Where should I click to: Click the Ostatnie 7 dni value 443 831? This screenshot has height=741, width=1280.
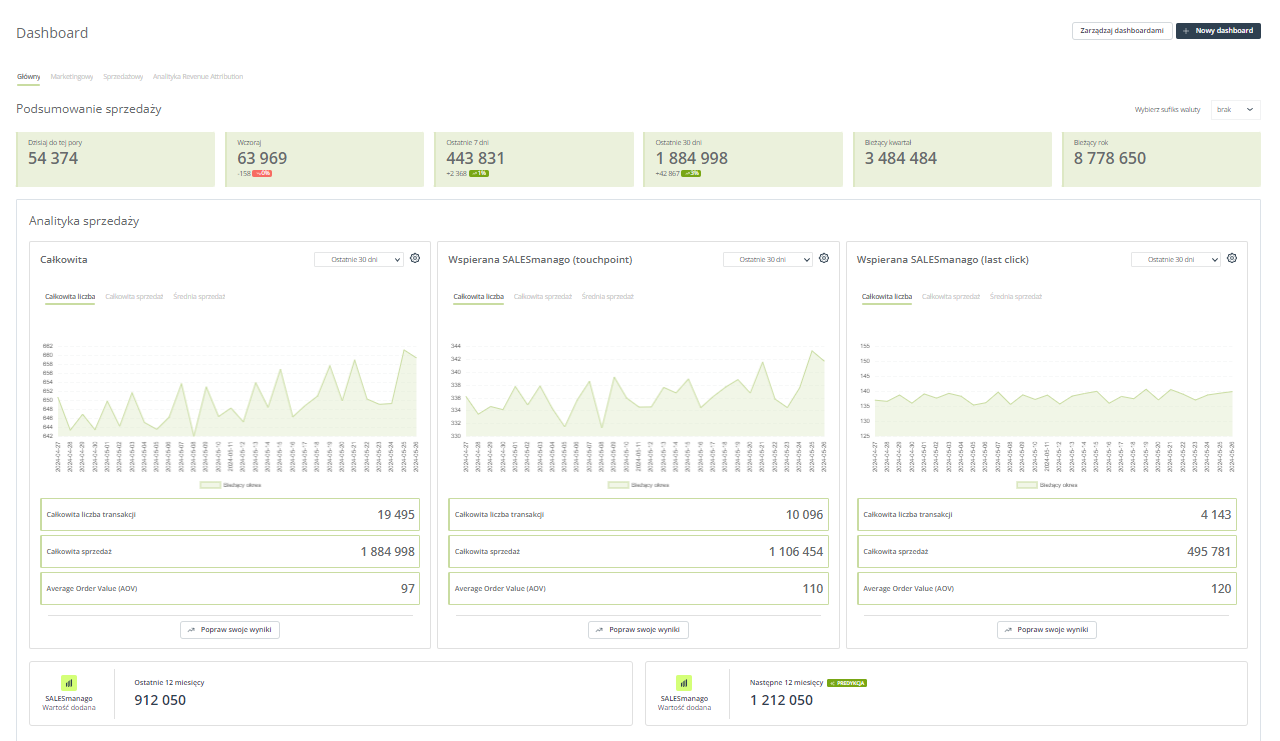[x=476, y=158]
